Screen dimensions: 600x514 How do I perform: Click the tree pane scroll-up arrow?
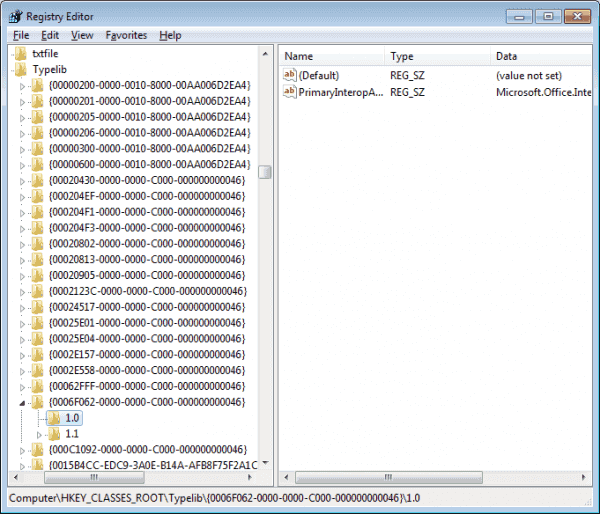click(265, 54)
